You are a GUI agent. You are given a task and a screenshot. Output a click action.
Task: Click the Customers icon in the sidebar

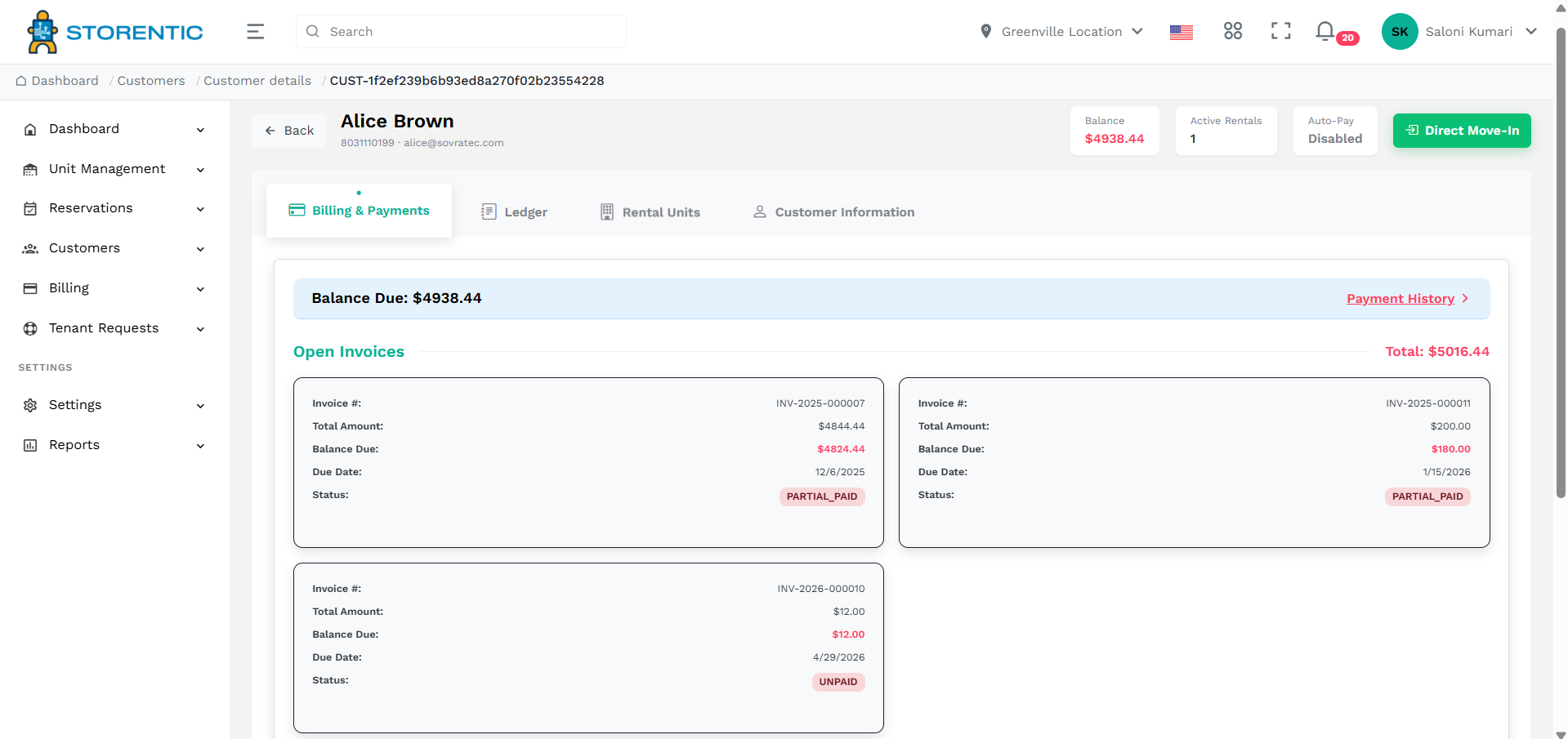click(30, 248)
